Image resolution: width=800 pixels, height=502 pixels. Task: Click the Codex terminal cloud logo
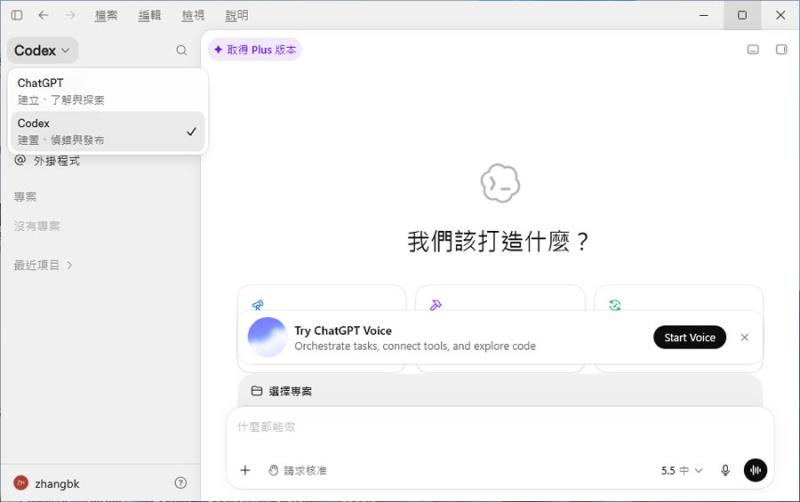(500, 183)
